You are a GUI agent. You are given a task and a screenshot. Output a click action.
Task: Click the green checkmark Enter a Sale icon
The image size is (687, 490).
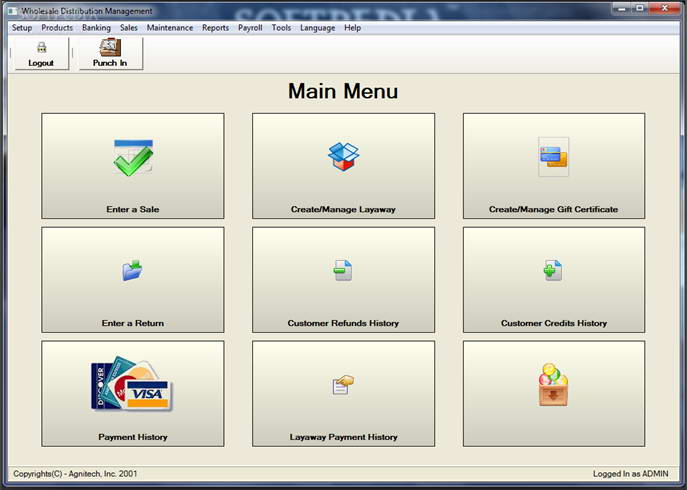pos(133,158)
